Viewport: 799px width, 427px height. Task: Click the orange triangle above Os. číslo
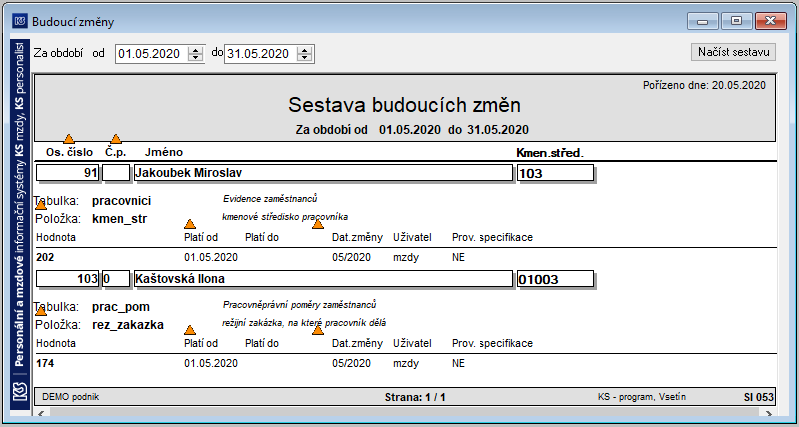[69, 139]
